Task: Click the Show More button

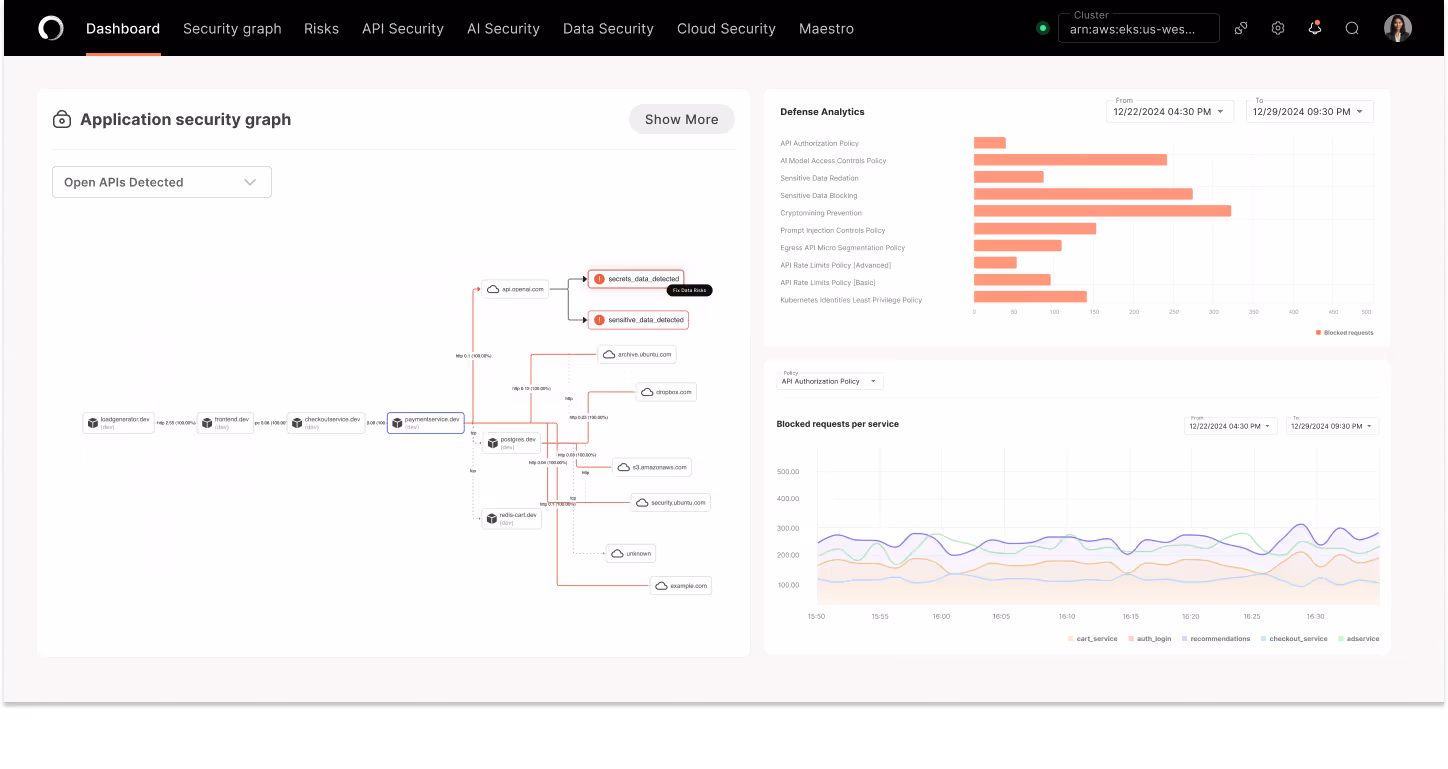Action: pyautogui.click(x=682, y=119)
